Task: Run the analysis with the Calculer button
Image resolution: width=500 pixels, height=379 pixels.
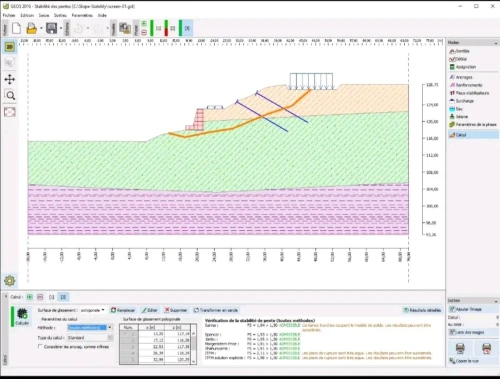Action: tap(22, 316)
